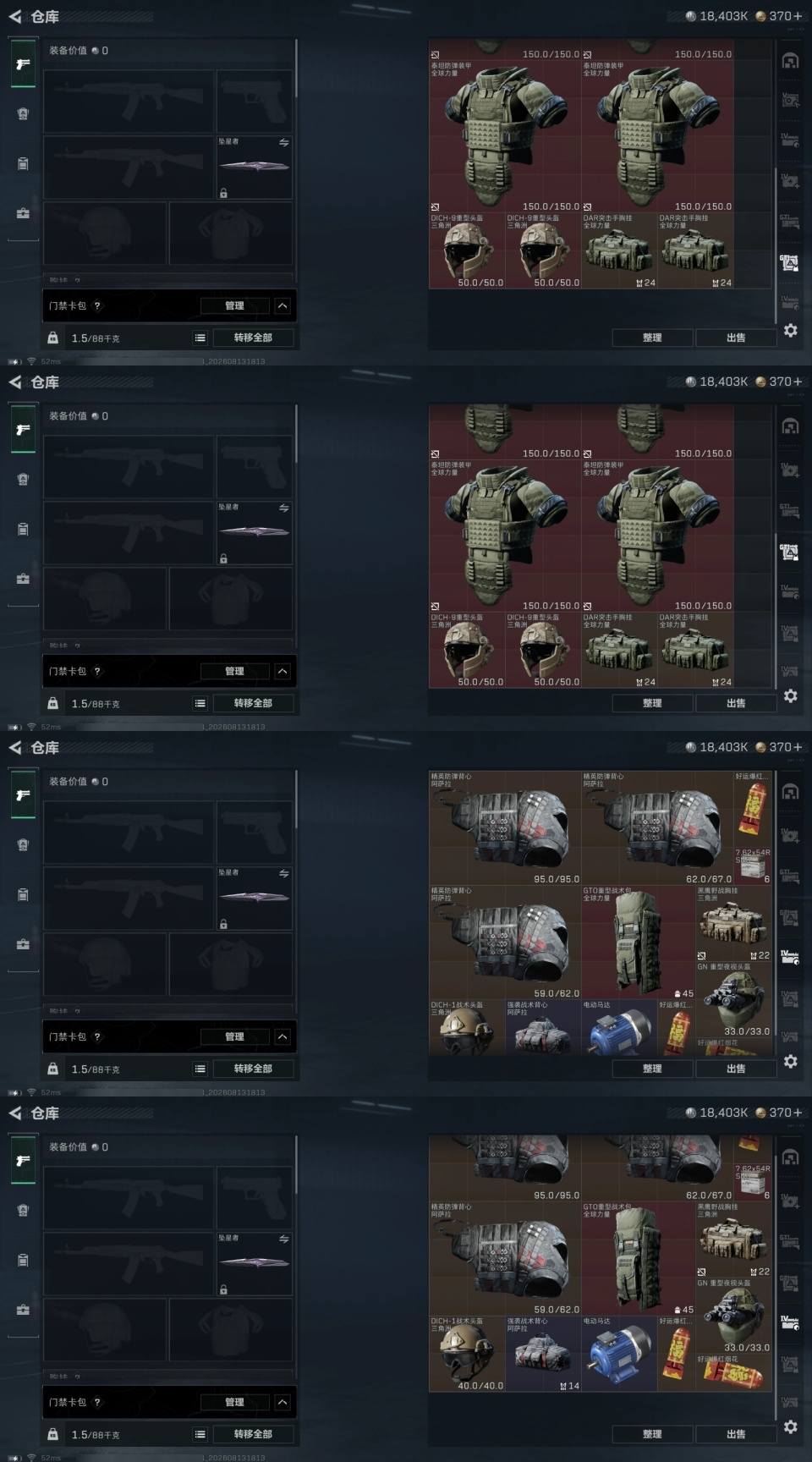Screen dimensions: 812x1462
Task: Open weight list menu icon in top screenshot
Action: 200,338
